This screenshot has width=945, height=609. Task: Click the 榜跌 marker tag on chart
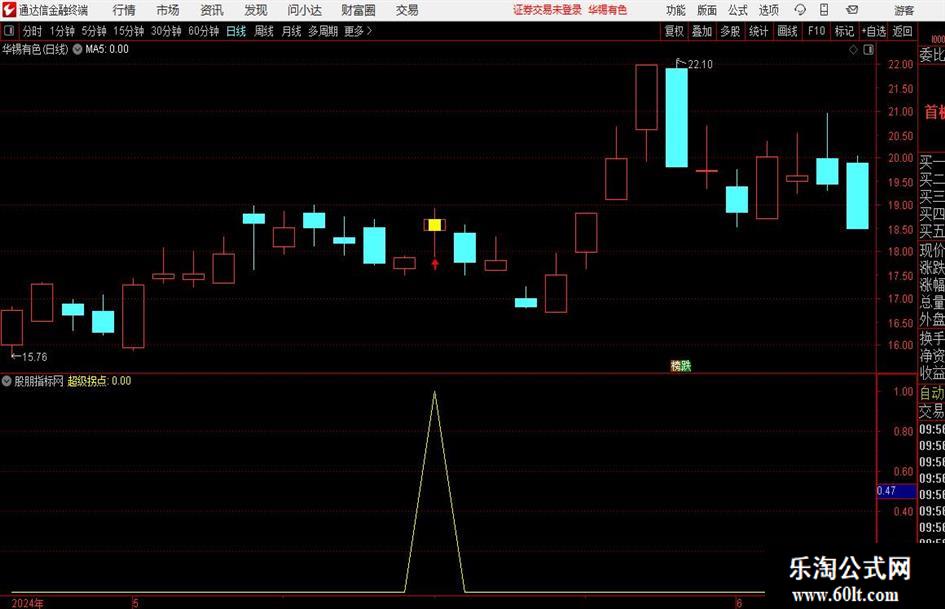[x=681, y=365]
